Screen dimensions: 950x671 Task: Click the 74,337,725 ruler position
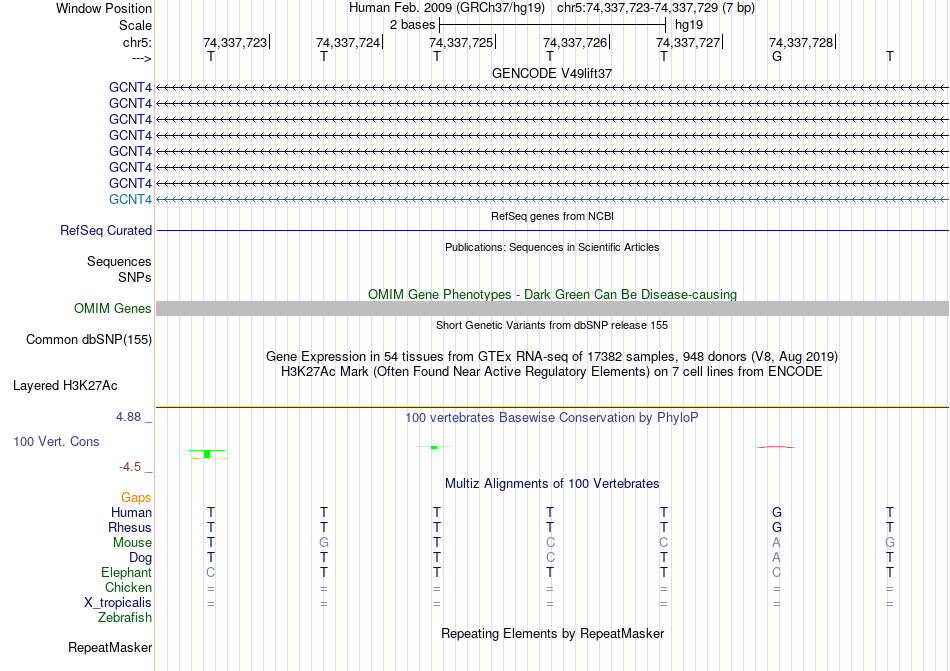461,42
